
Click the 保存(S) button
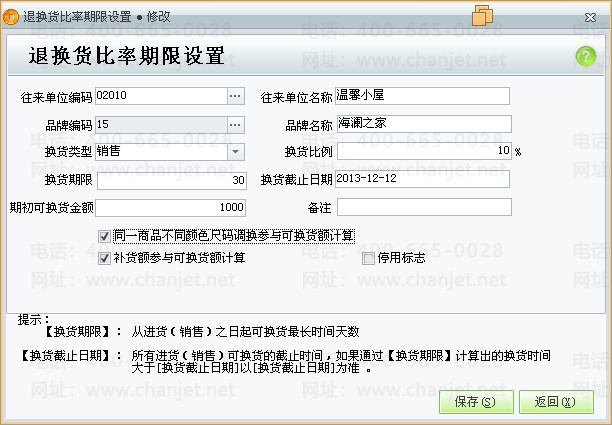pos(474,402)
